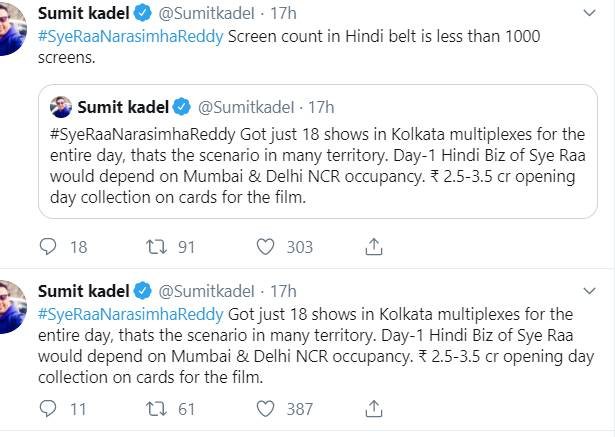This screenshot has width=615, height=437.
Task: Like the second tweet with 387 likes
Action: 265,408
